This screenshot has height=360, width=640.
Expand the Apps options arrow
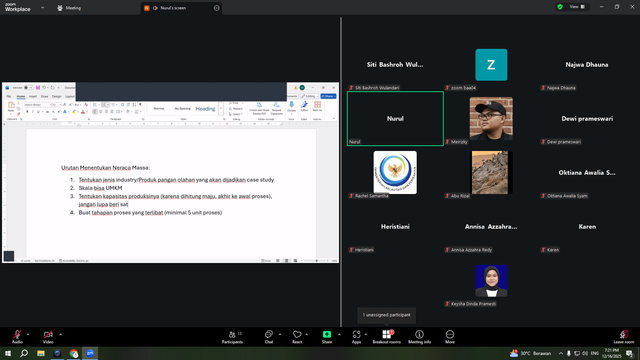click(366, 334)
